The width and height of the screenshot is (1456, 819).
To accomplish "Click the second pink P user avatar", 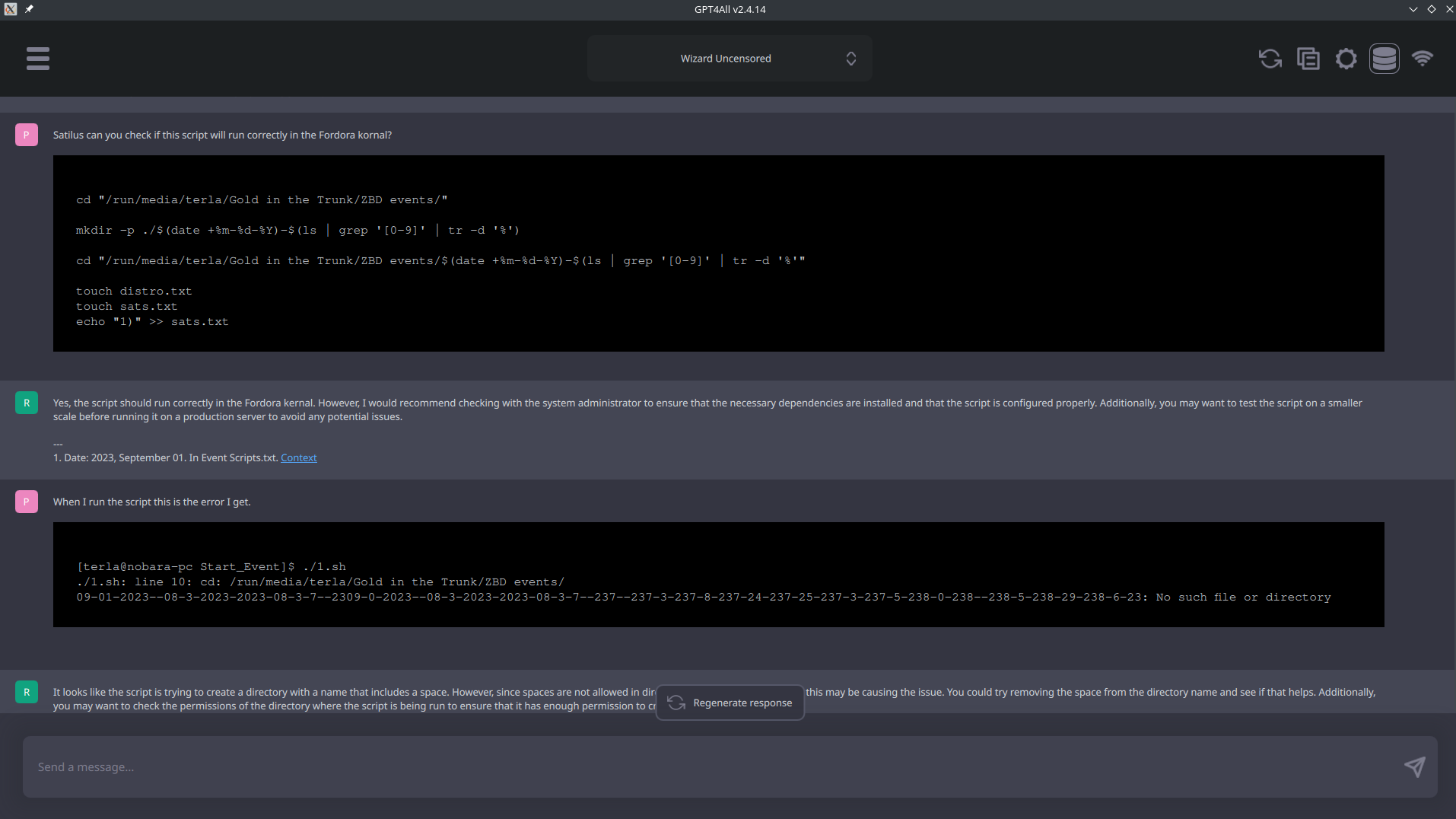I will (27, 502).
